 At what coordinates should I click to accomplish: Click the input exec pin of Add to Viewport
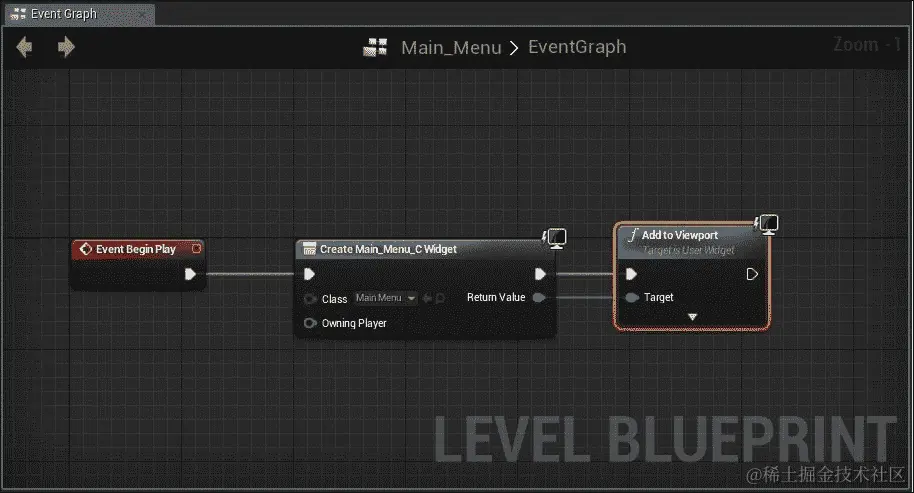coord(631,274)
